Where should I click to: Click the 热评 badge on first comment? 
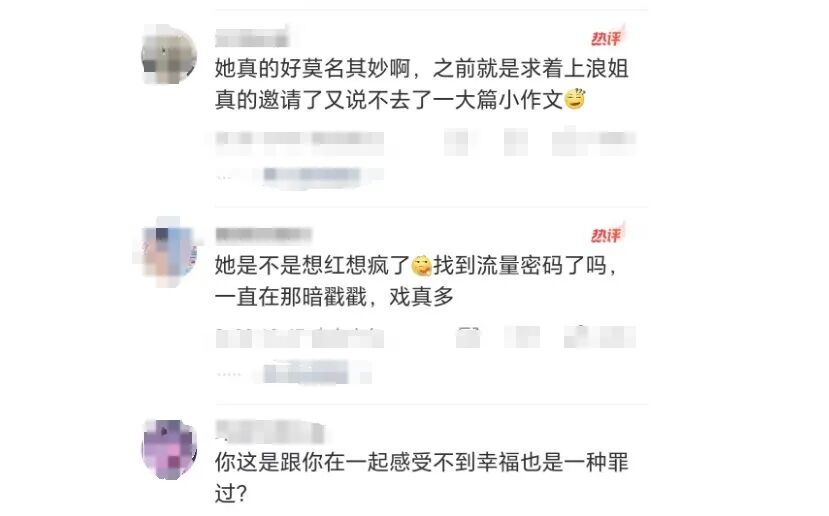(607, 37)
